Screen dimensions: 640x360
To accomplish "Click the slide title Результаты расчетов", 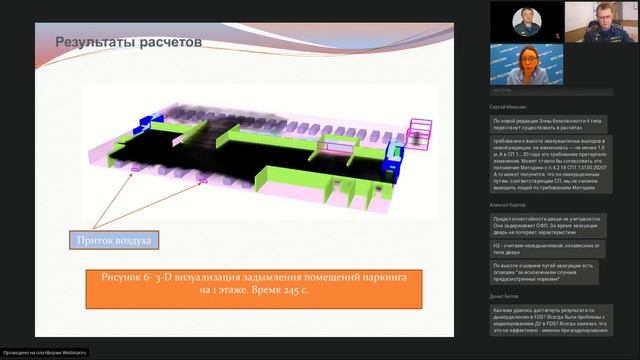I will pos(128,42).
